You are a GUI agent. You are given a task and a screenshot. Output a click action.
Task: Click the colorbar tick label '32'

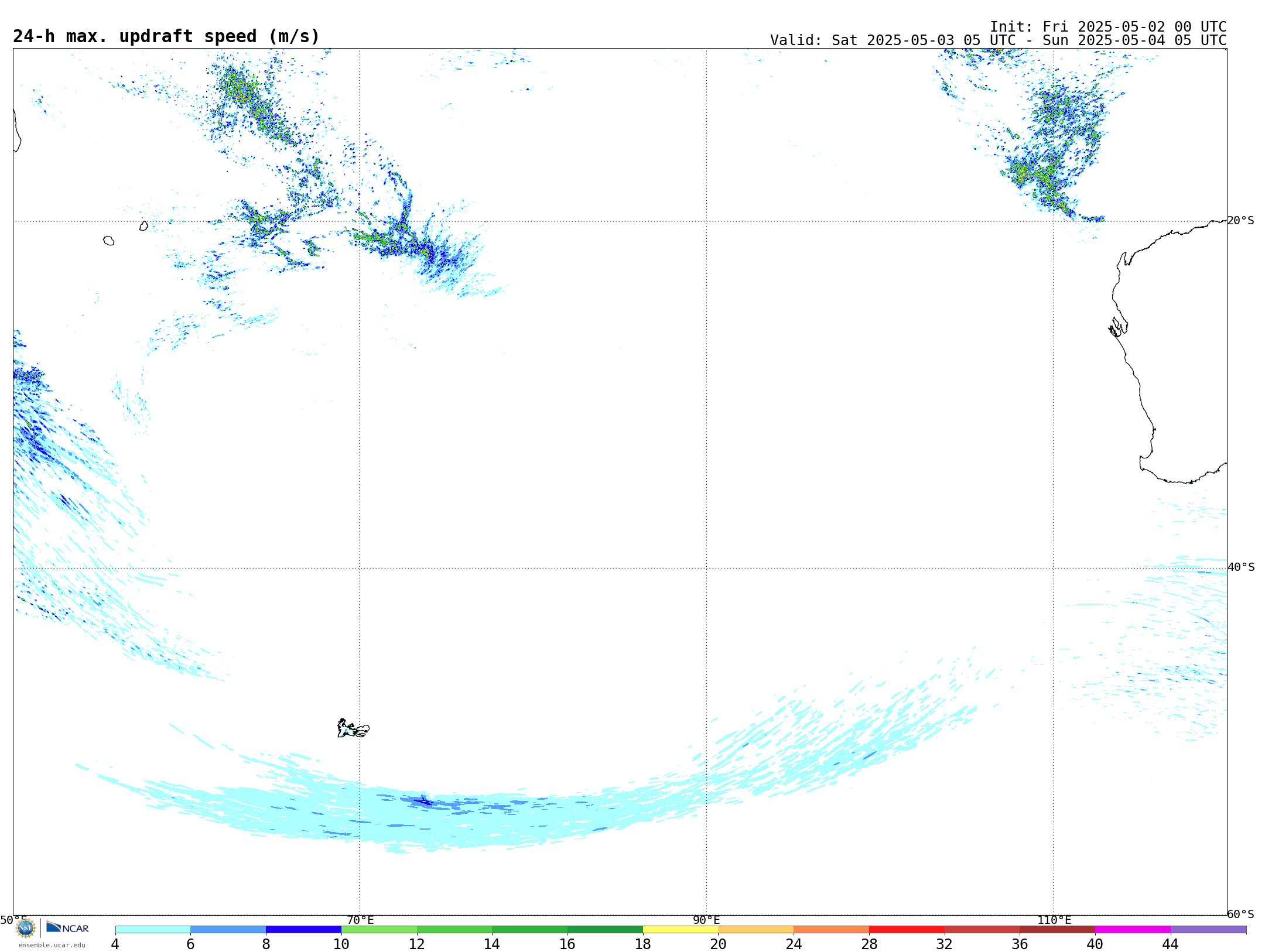pos(945,944)
